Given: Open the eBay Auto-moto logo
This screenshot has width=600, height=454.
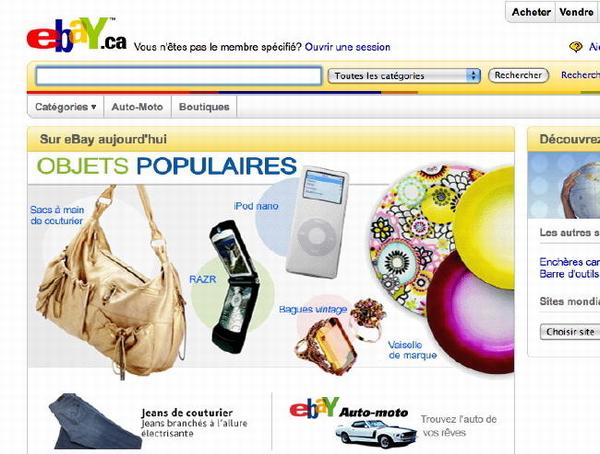Looking at the screenshot, I should click(x=349, y=408).
